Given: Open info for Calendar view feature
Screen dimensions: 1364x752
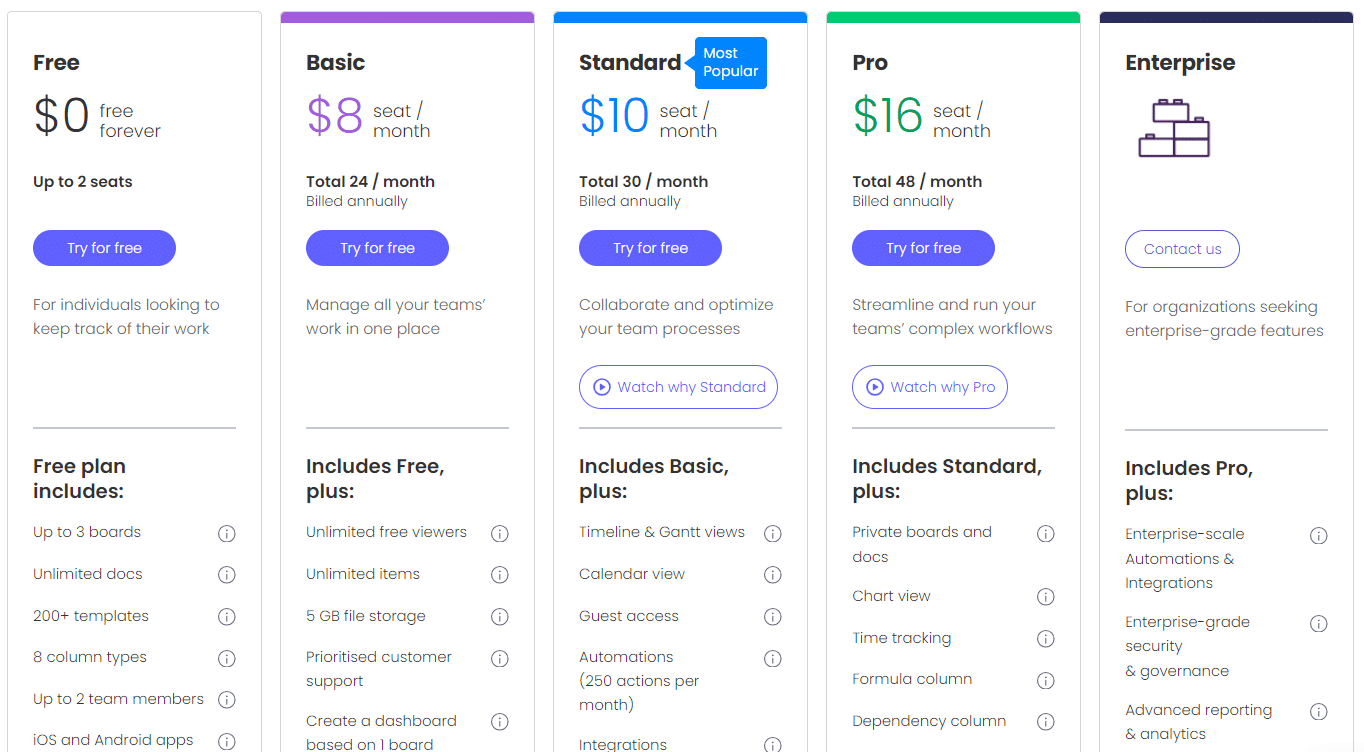Looking at the screenshot, I should (773, 575).
